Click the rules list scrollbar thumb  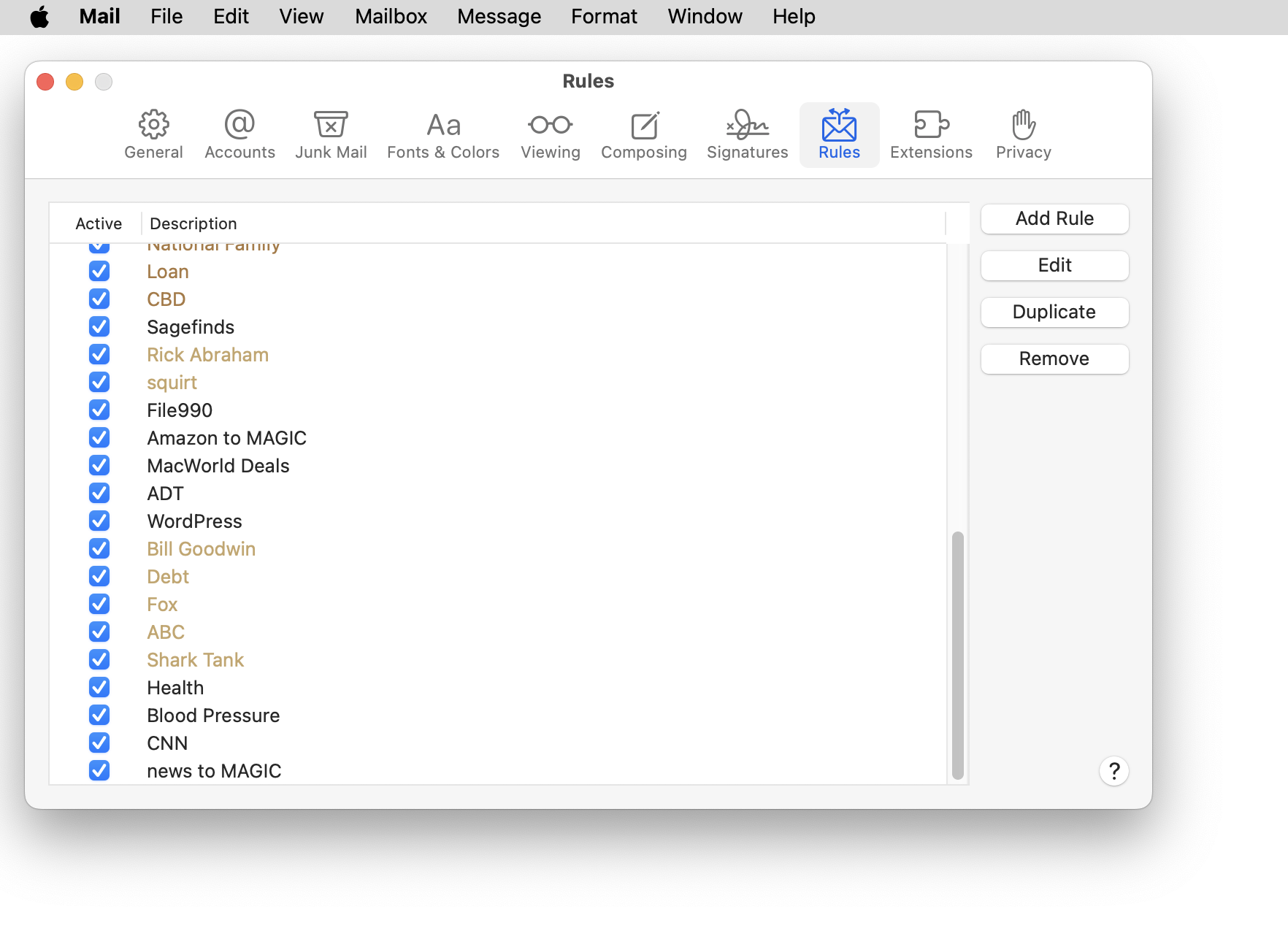click(958, 656)
